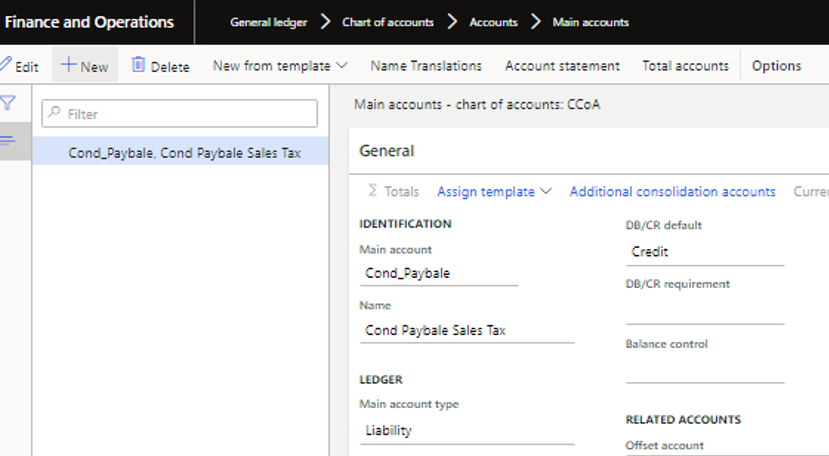Viewport: 829px width, 456px height.
Task: Click the Delete trash can icon
Action: pyautogui.click(x=139, y=66)
